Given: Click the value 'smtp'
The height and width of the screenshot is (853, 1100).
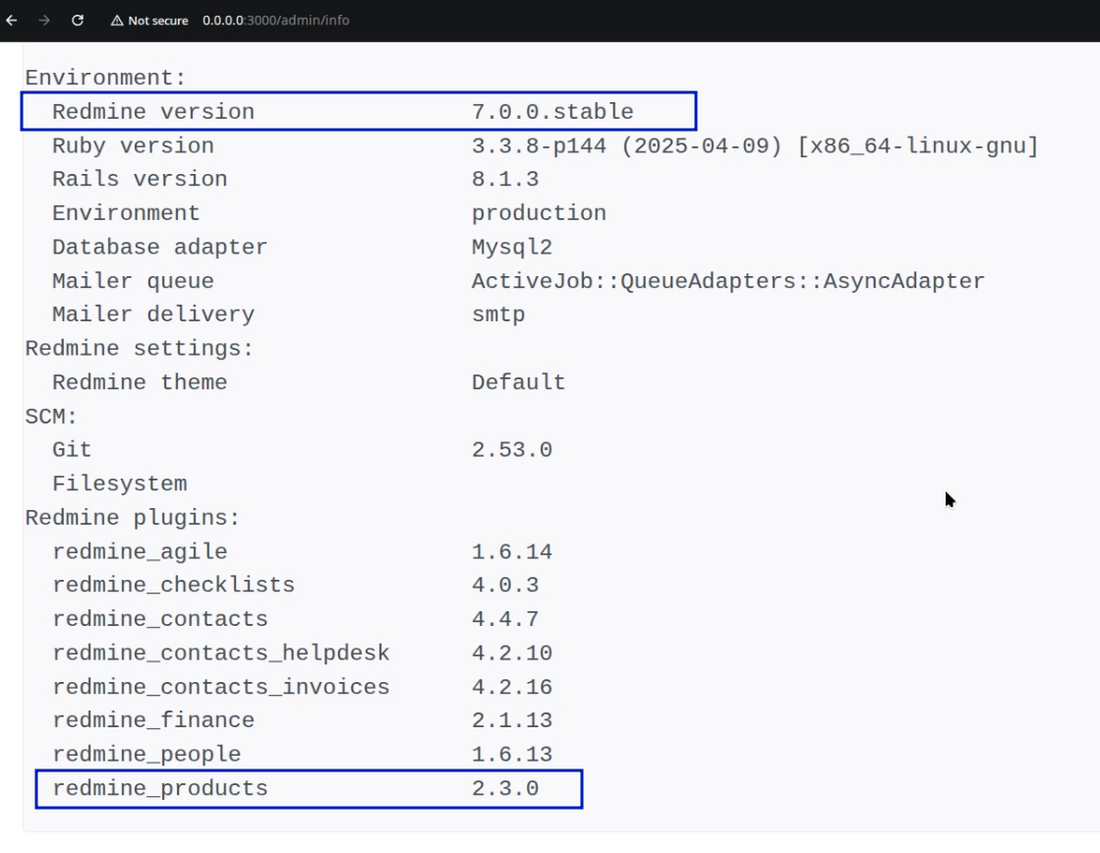Looking at the screenshot, I should (x=498, y=315).
